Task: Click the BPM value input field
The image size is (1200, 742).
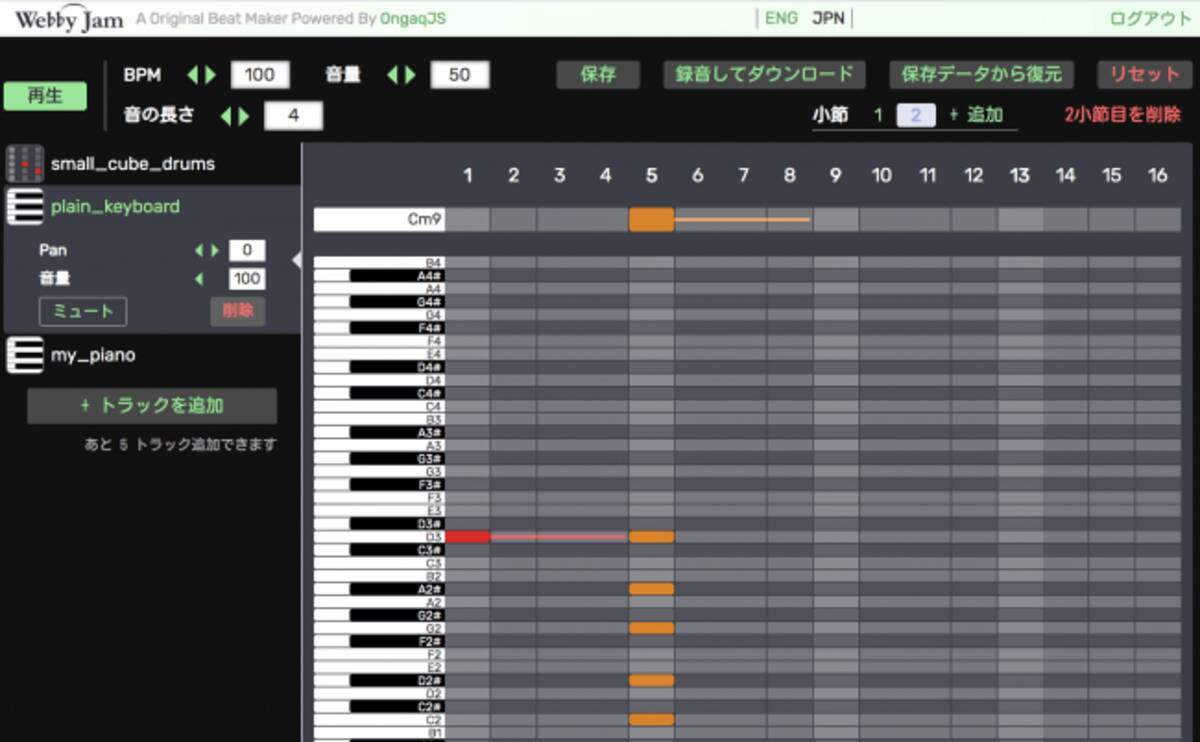Action: coord(260,76)
